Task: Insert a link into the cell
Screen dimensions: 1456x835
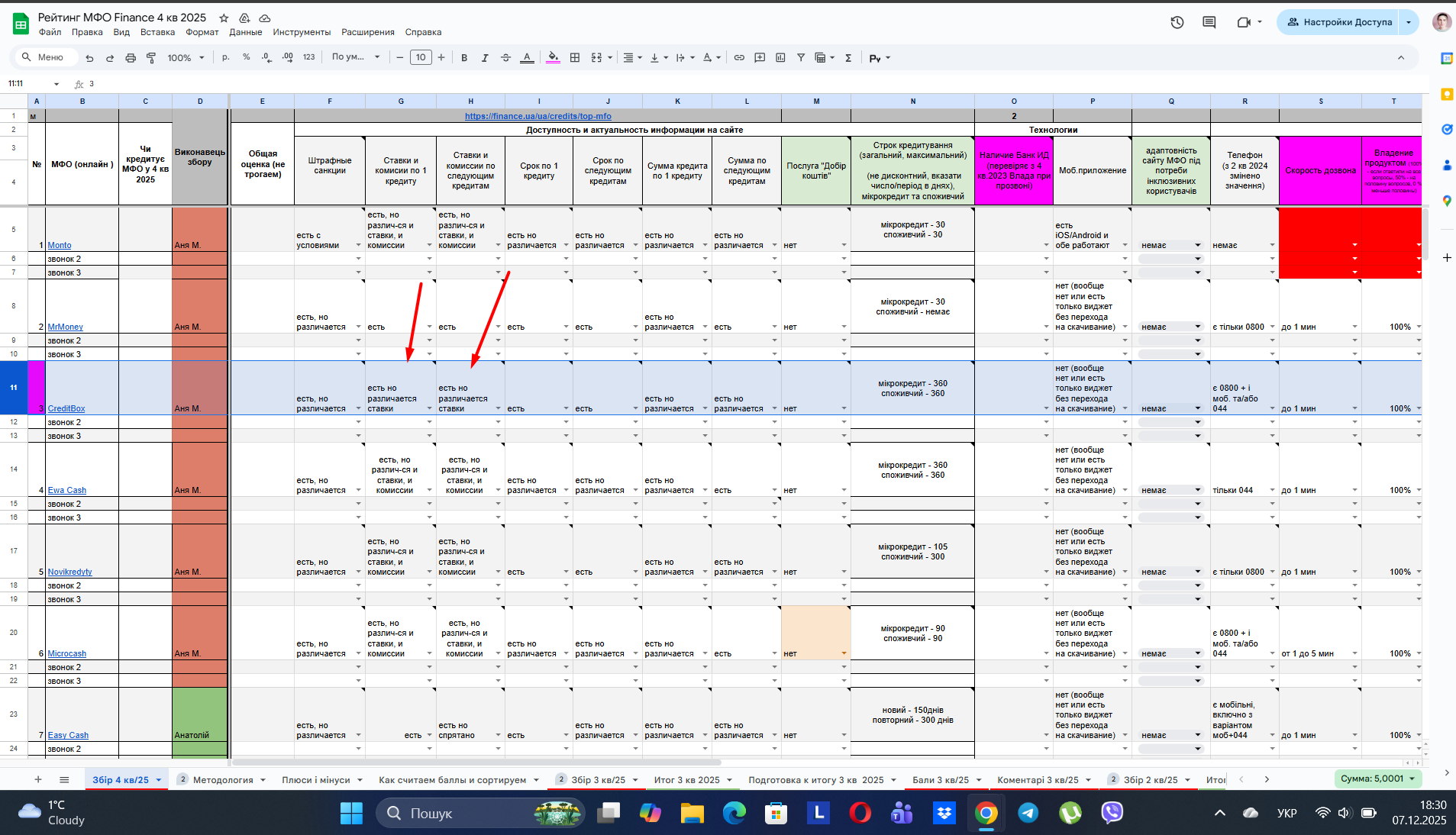Action: [x=739, y=58]
